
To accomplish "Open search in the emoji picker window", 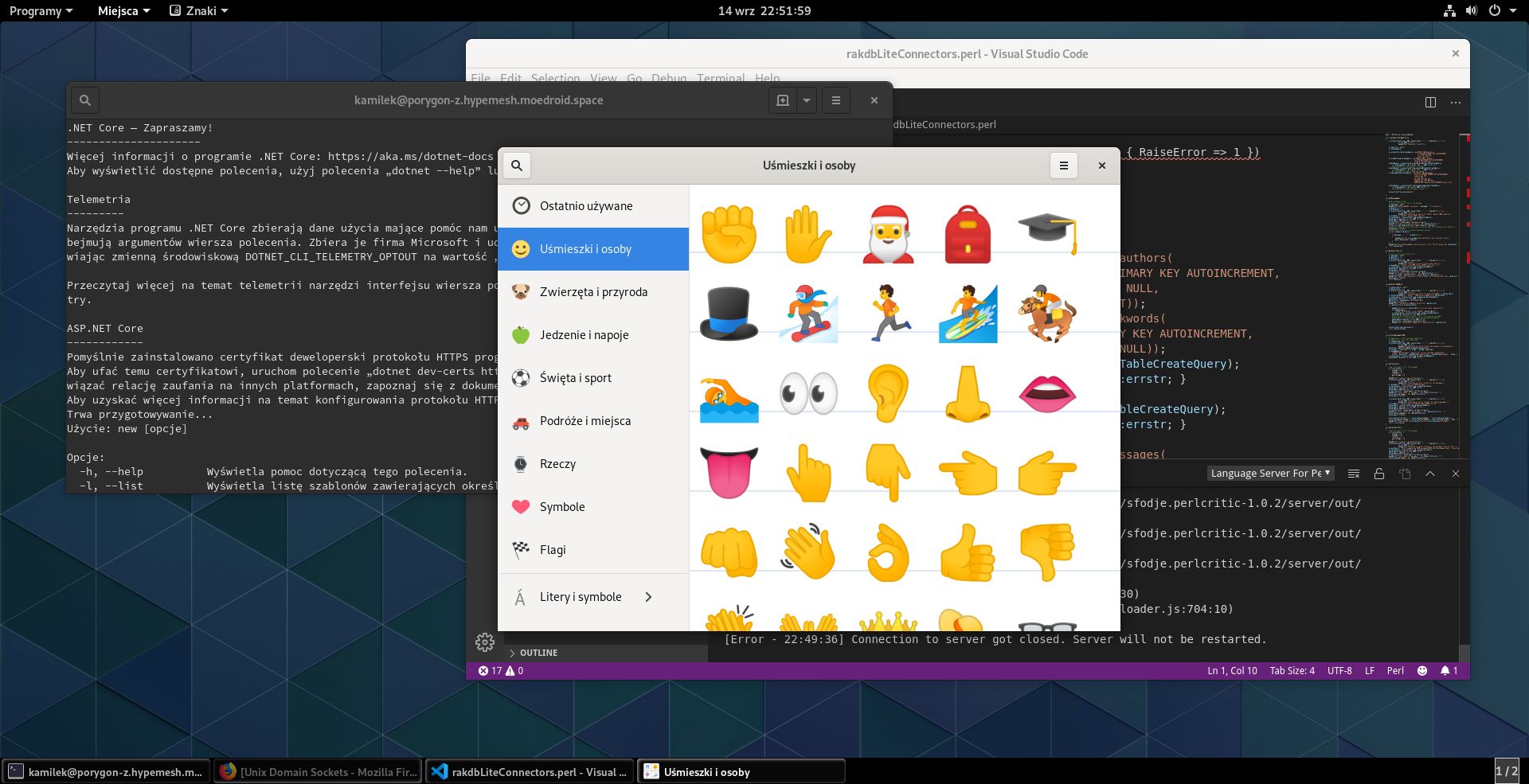I will point(517,166).
